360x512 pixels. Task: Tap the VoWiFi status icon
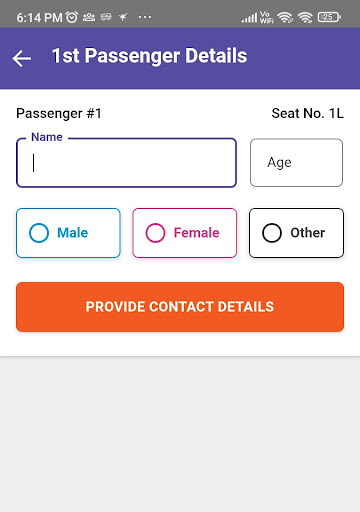[266, 17]
